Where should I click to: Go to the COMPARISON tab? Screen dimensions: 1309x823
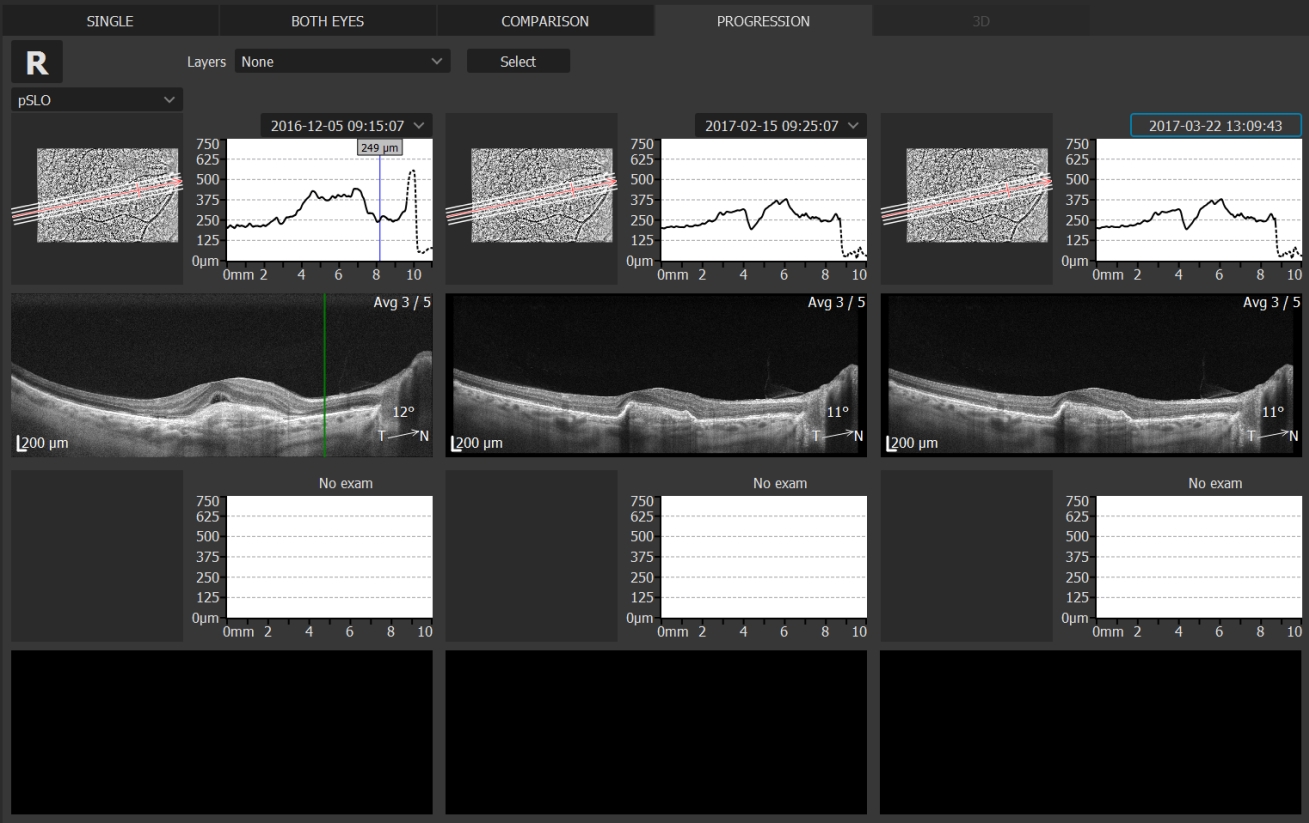545,21
